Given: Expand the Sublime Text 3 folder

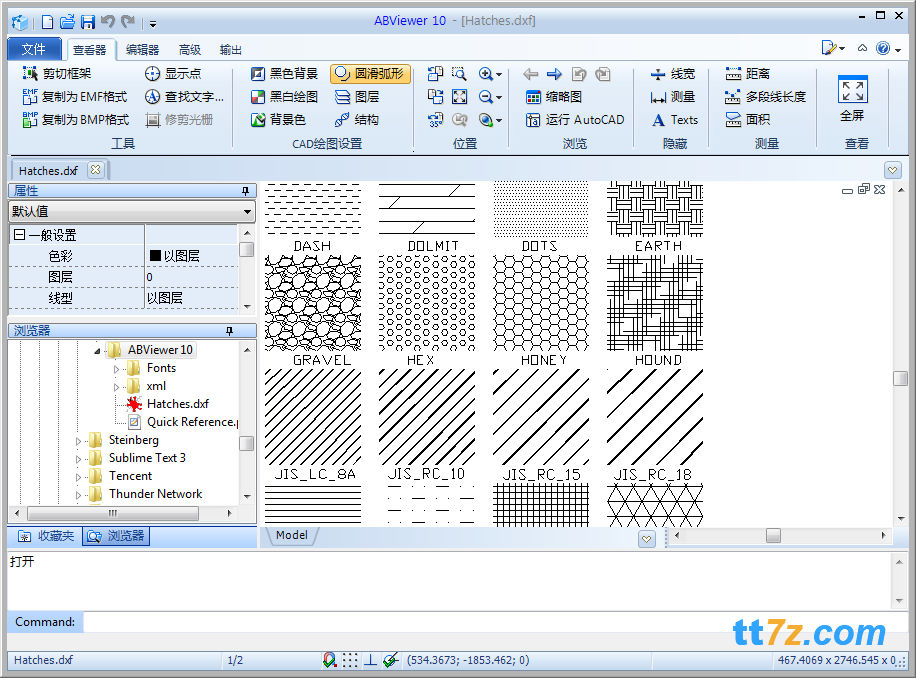Looking at the screenshot, I should coord(78,460).
